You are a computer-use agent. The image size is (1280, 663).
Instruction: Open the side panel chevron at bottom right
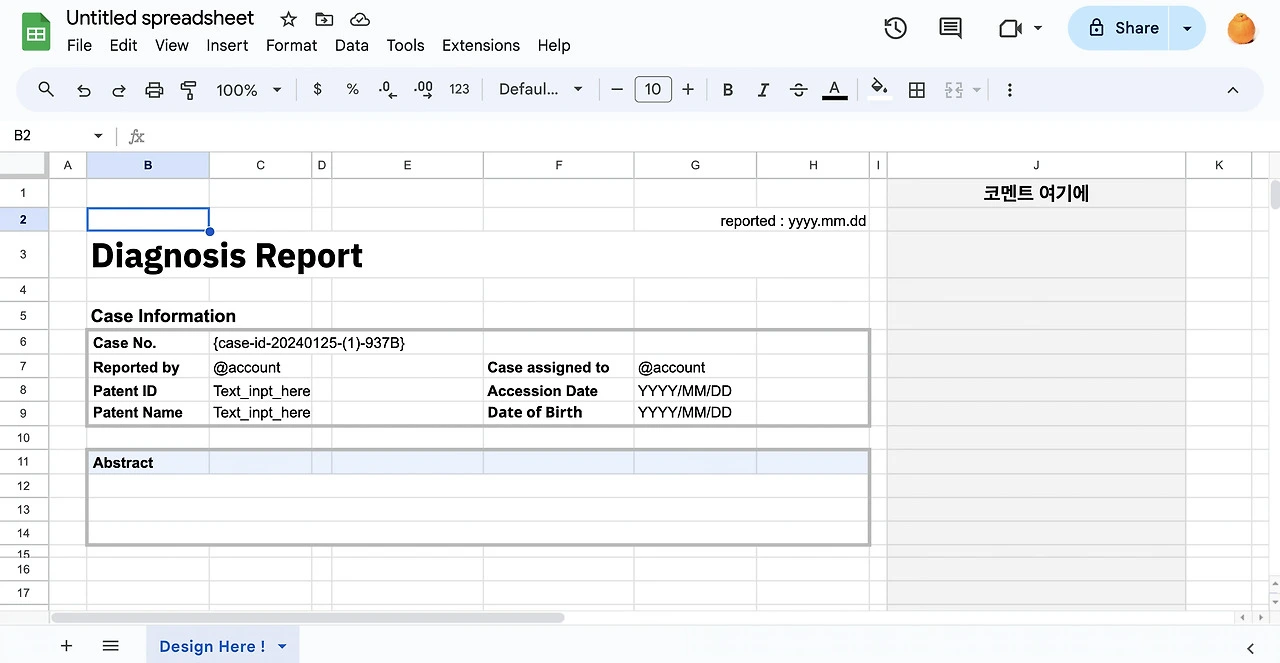point(1251,648)
